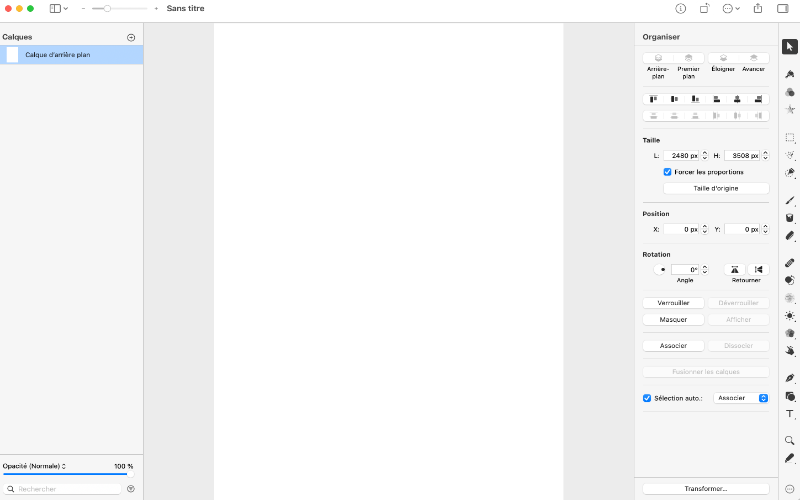Select the Paint brush tool
Screen dimensions: 800x500
click(x=789, y=200)
